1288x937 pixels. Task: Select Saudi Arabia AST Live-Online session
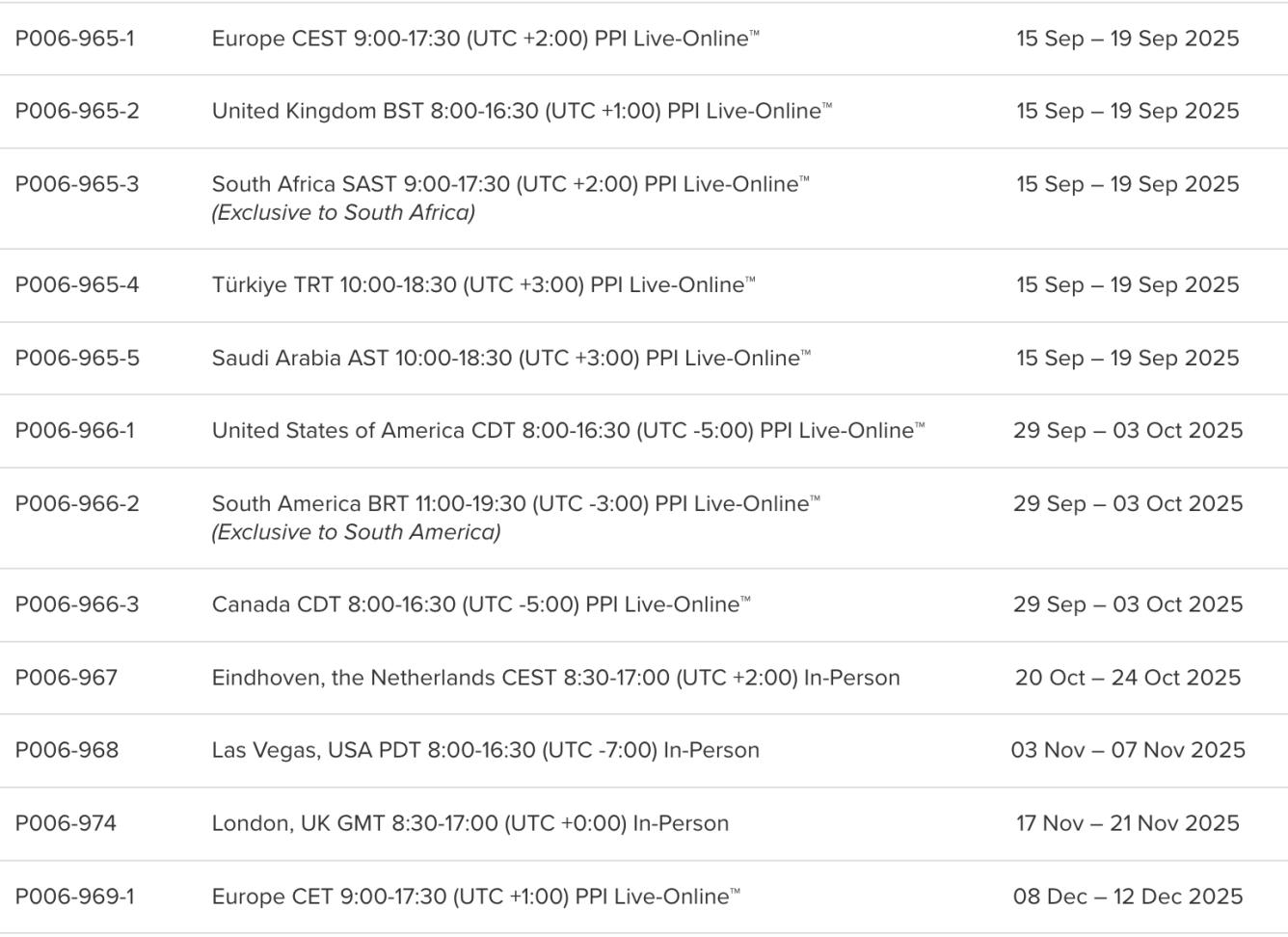(511, 358)
